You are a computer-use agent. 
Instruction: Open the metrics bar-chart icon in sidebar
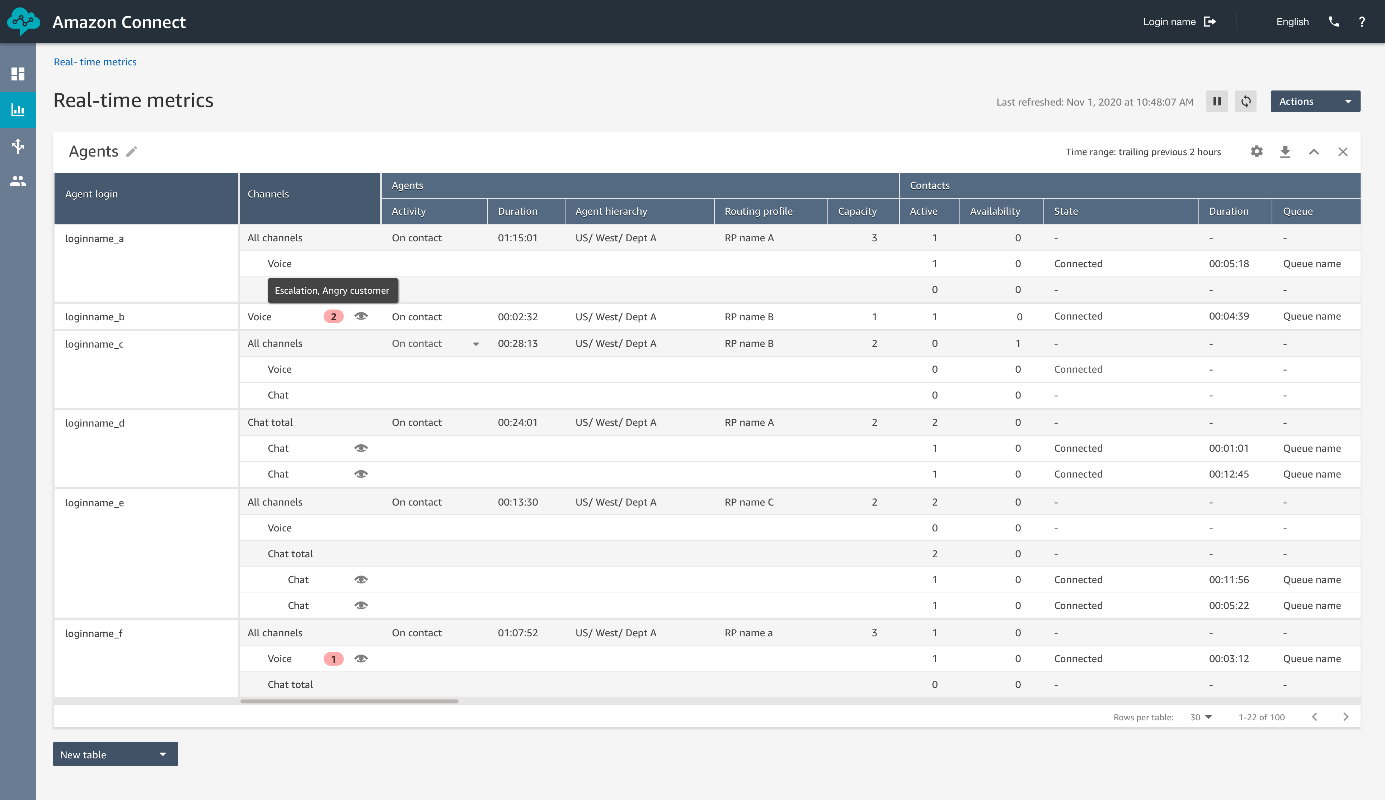[18, 110]
